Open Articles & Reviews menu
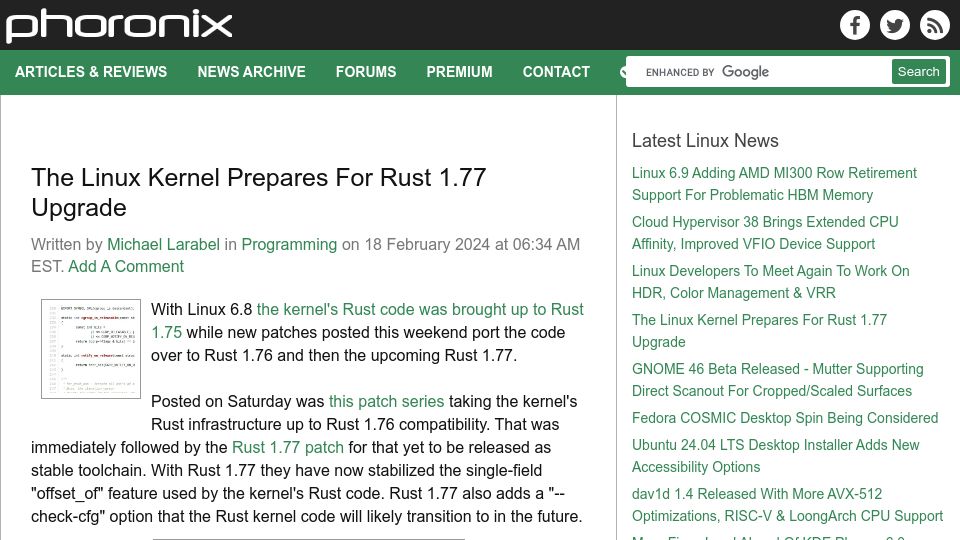This screenshot has width=960, height=540. click(91, 72)
